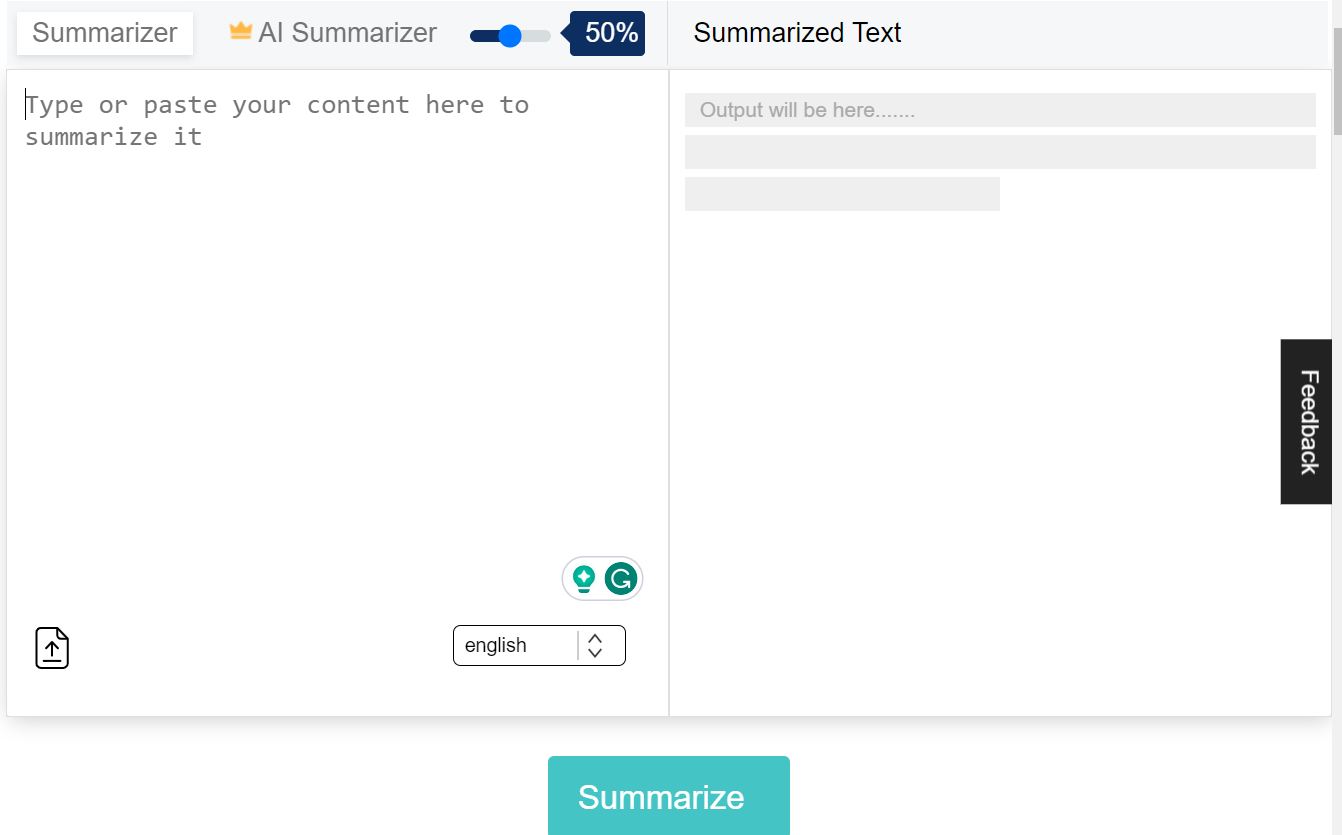
Task: Select the upload document icon near bottom left
Action: [x=51, y=647]
